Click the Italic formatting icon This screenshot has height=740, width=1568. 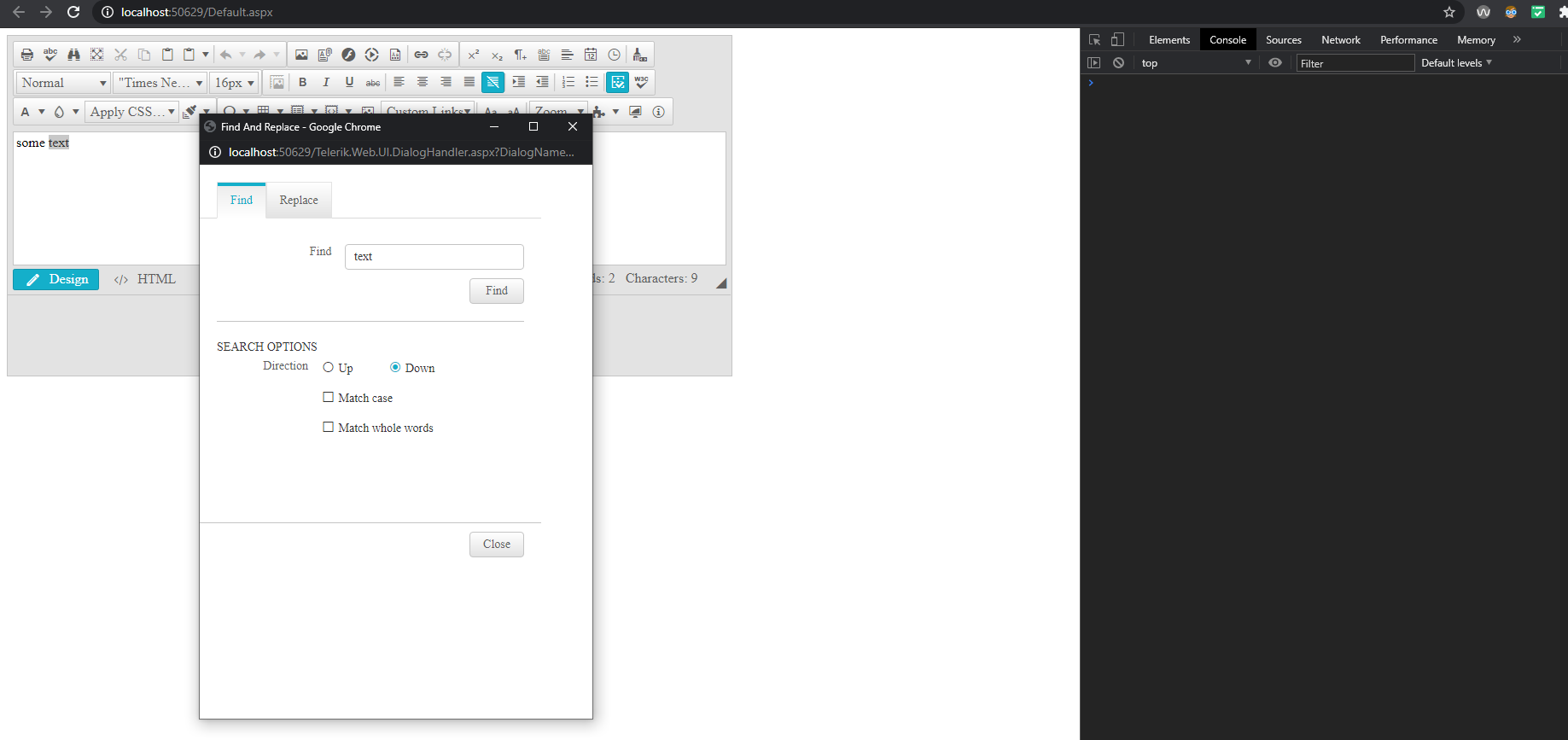point(325,82)
